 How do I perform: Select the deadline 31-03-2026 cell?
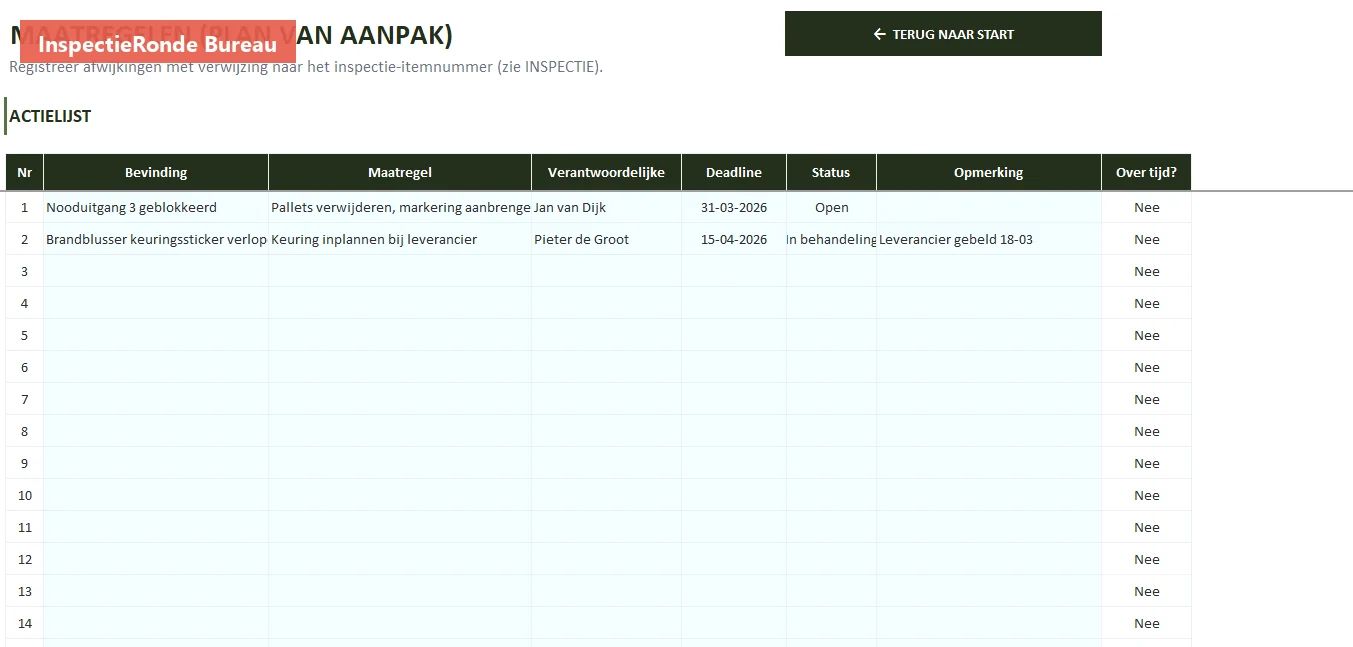tap(734, 207)
